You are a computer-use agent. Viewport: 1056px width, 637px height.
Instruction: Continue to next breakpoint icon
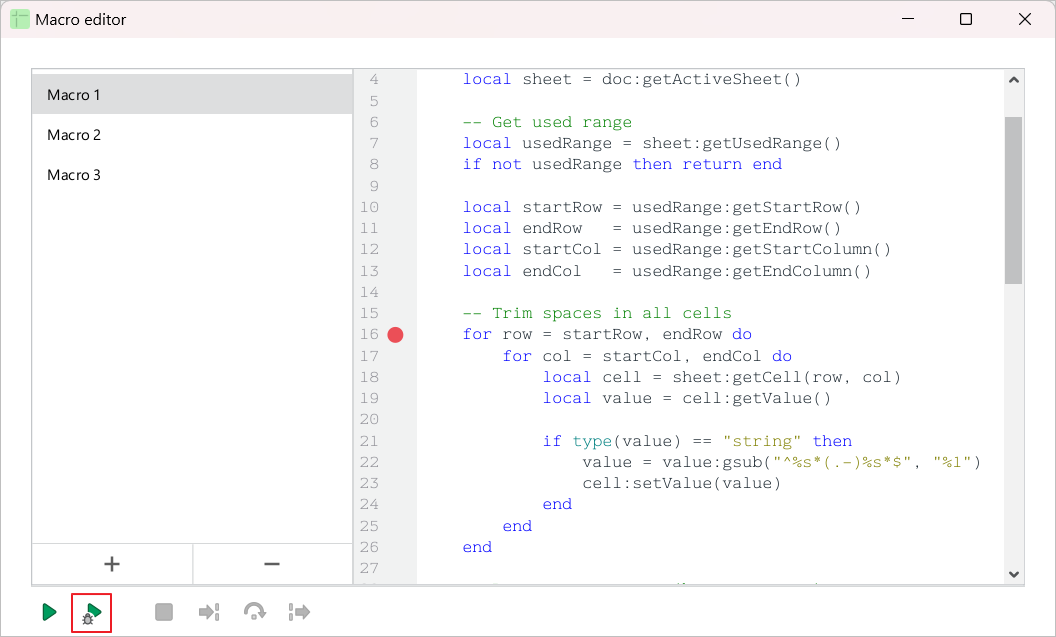(x=209, y=612)
